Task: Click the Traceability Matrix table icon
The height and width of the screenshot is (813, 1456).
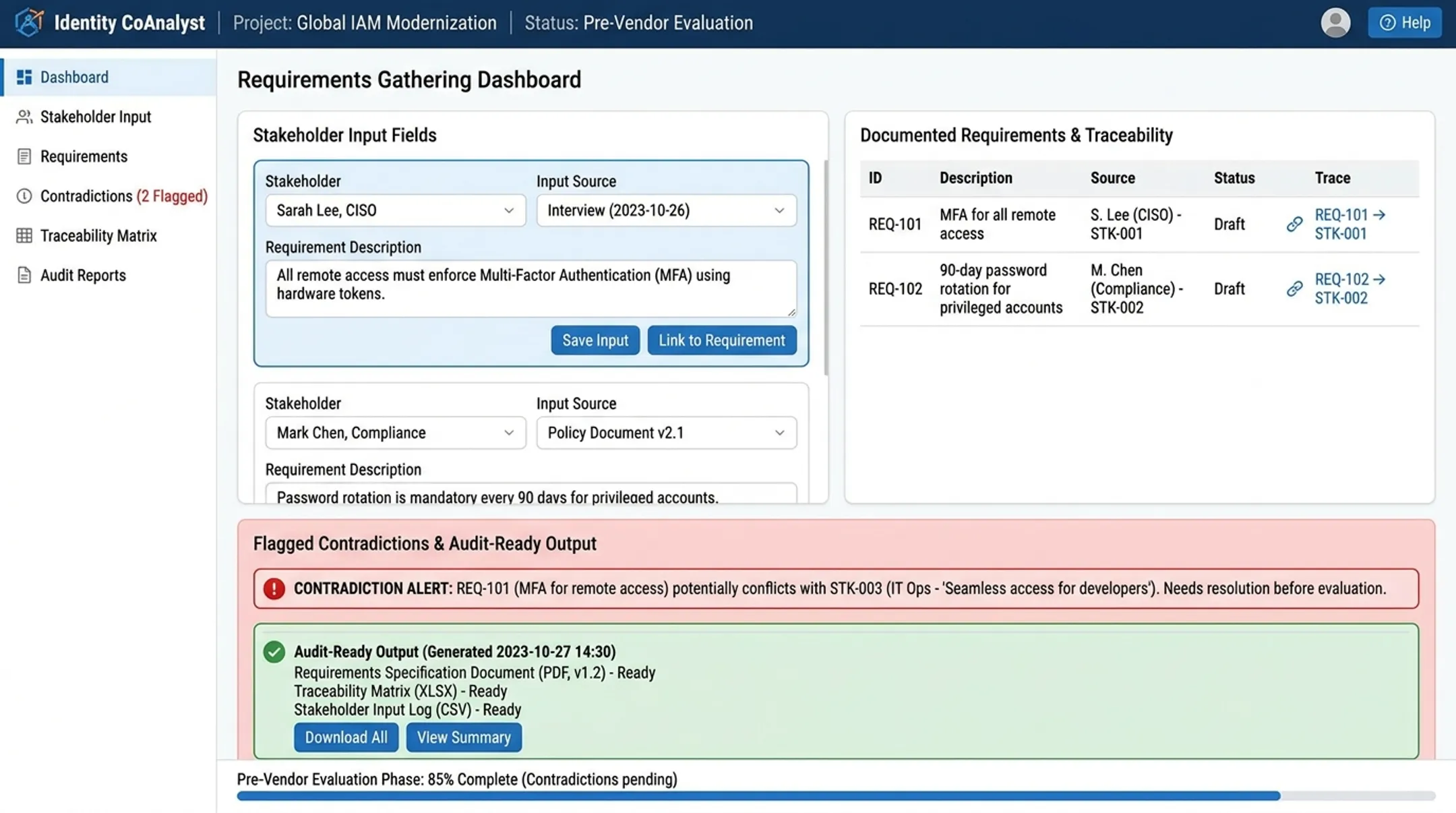Action: coord(24,235)
